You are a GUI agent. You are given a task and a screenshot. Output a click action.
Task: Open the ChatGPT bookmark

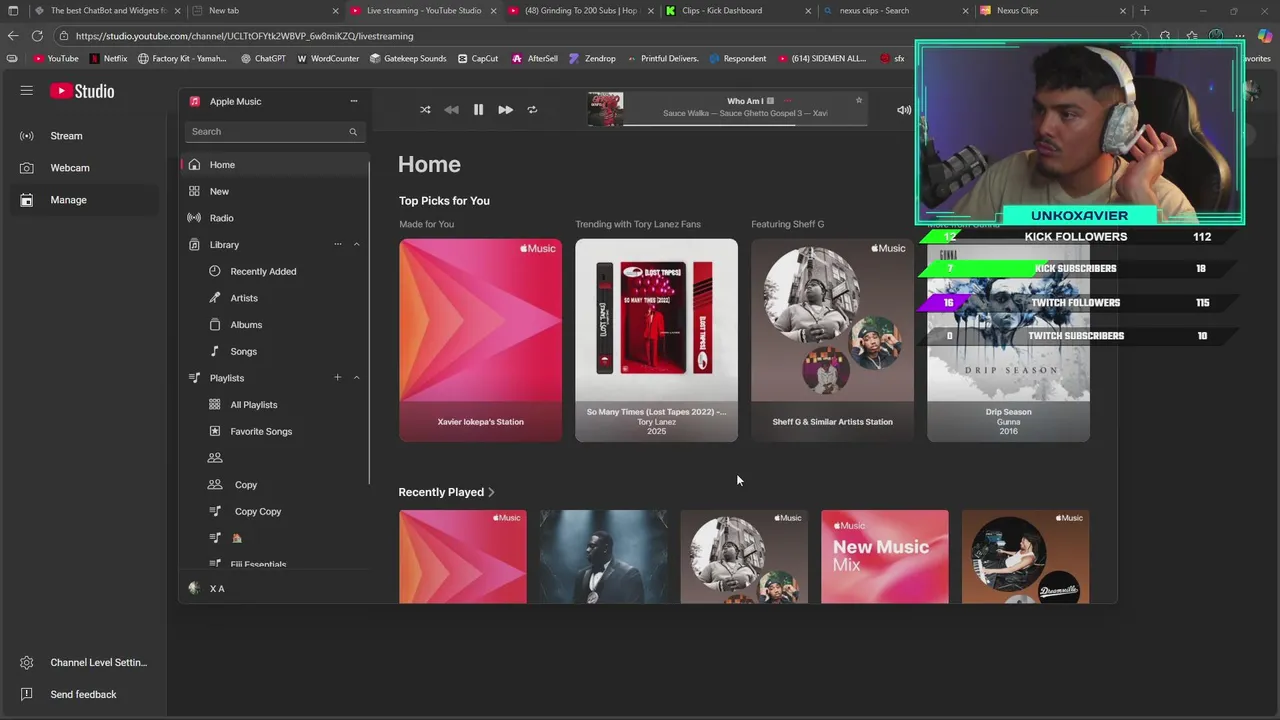point(263,59)
